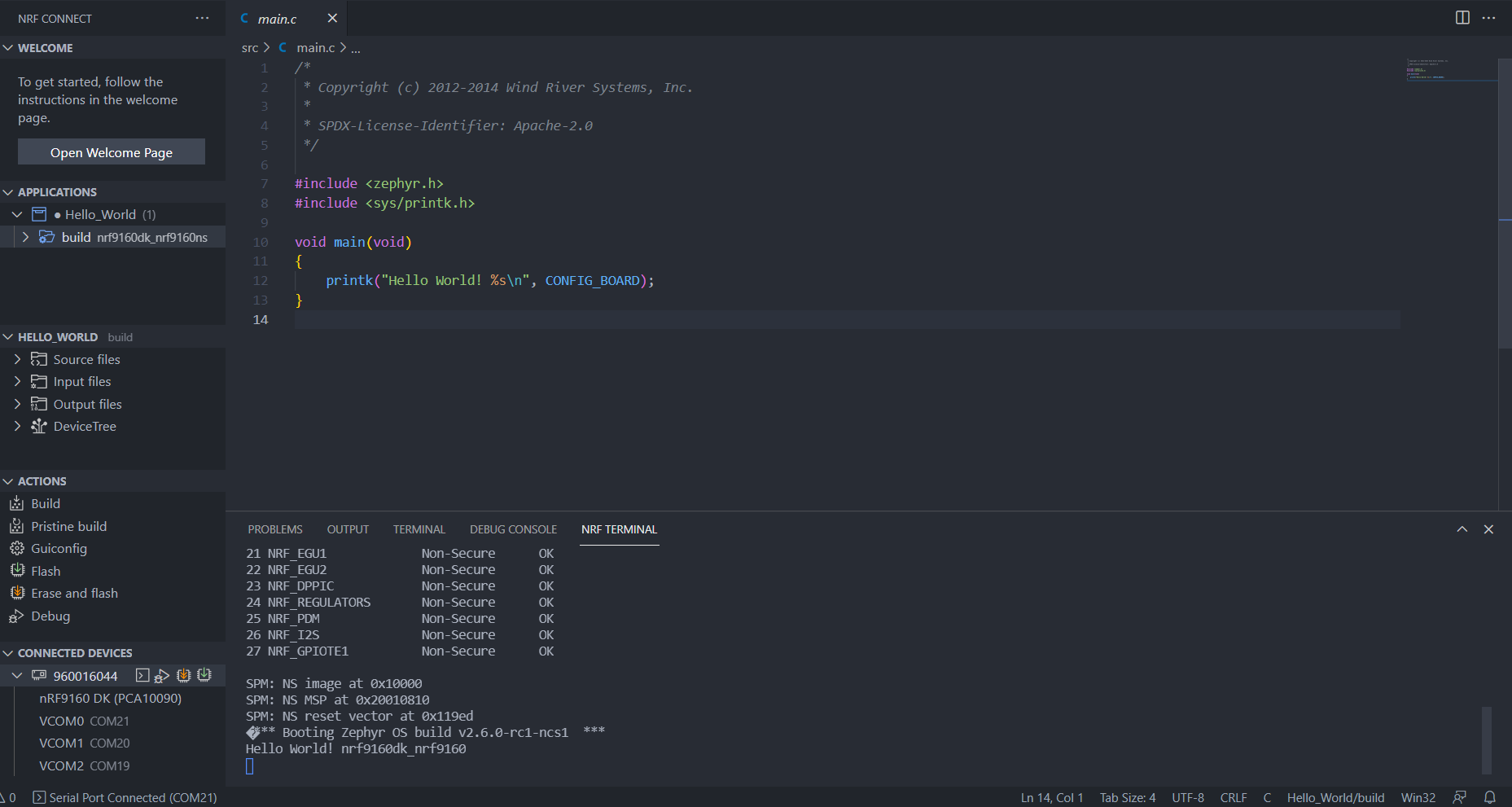Collapse the 960016044 device node
The height and width of the screenshot is (807, 1512).
(16, 676)
